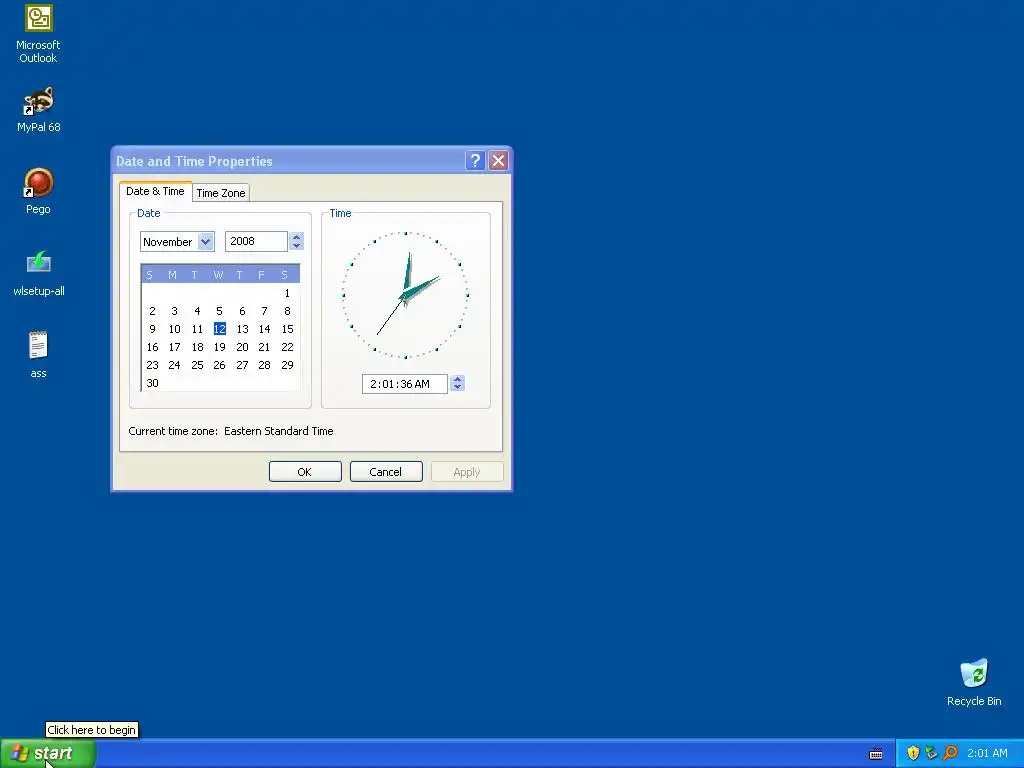Select day 23 in the calendar
Image resolution: width=1024 pixels, height=768 pixels.
click(152, 365)
